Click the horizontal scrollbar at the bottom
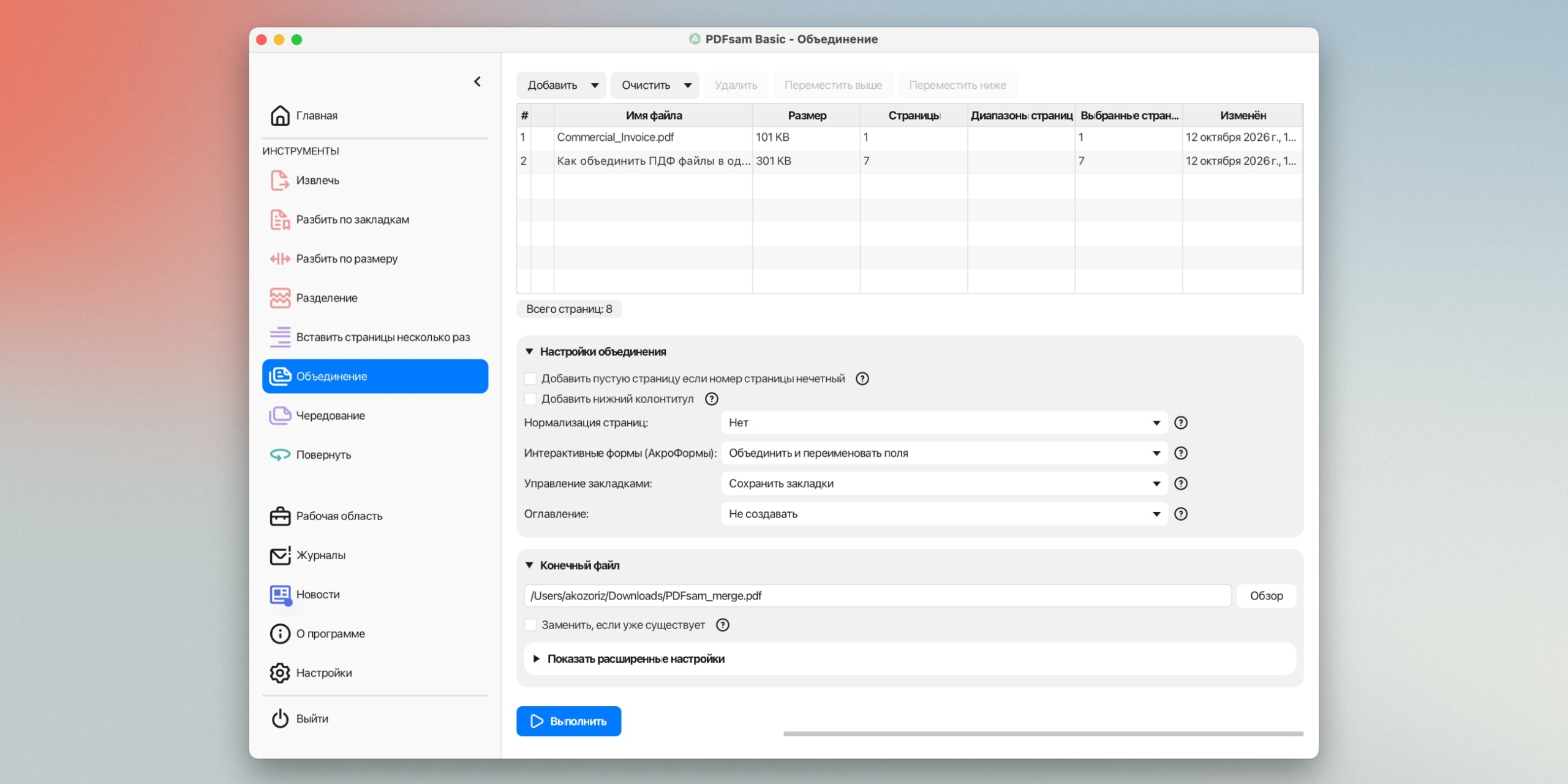The height and width of the screenshot is (784, 1568). click(1043, 733)
